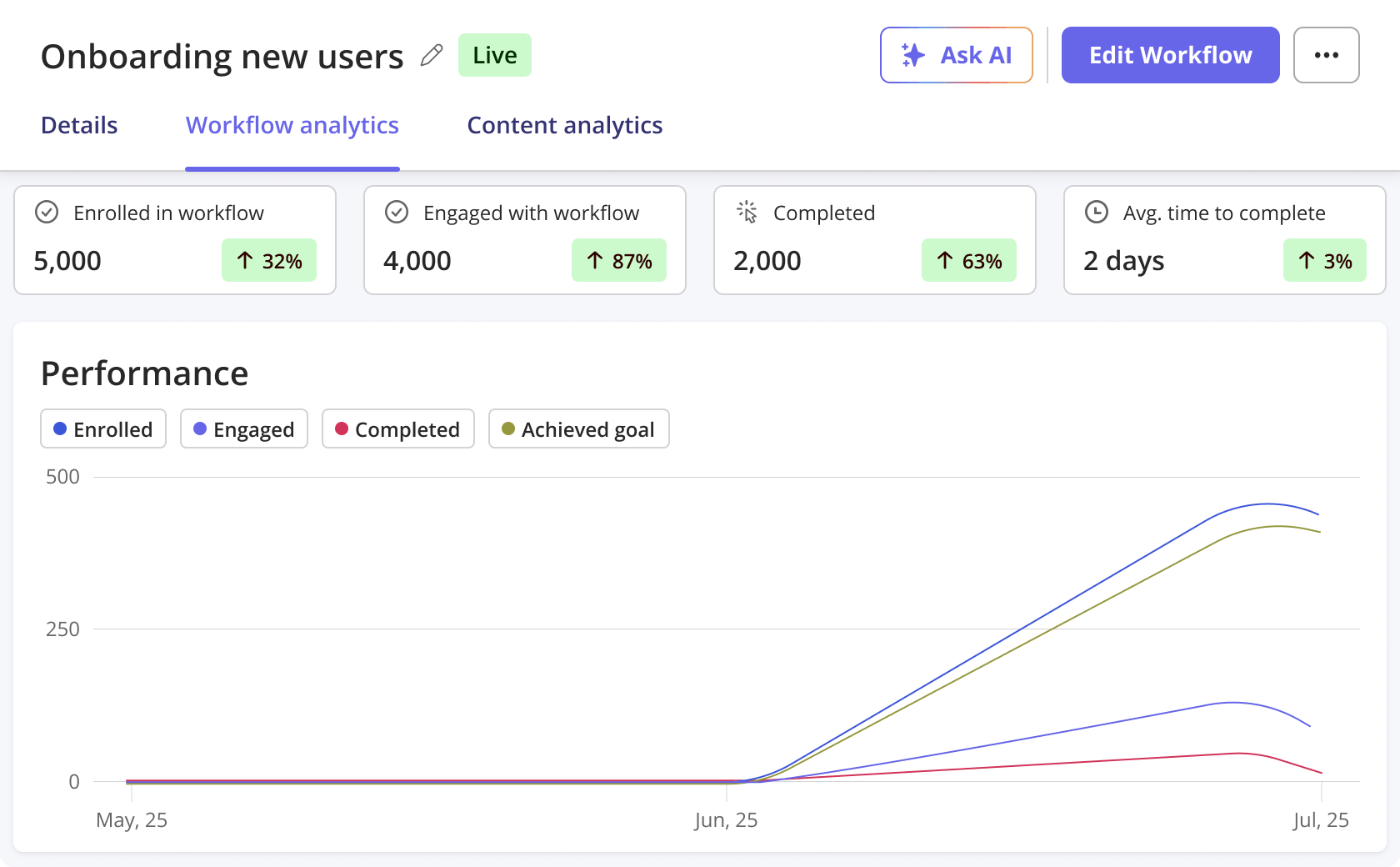The width and height of the screenshot is (1400, 867).
Task: Switch to the Details tab
Action: (x=79, y=125)
